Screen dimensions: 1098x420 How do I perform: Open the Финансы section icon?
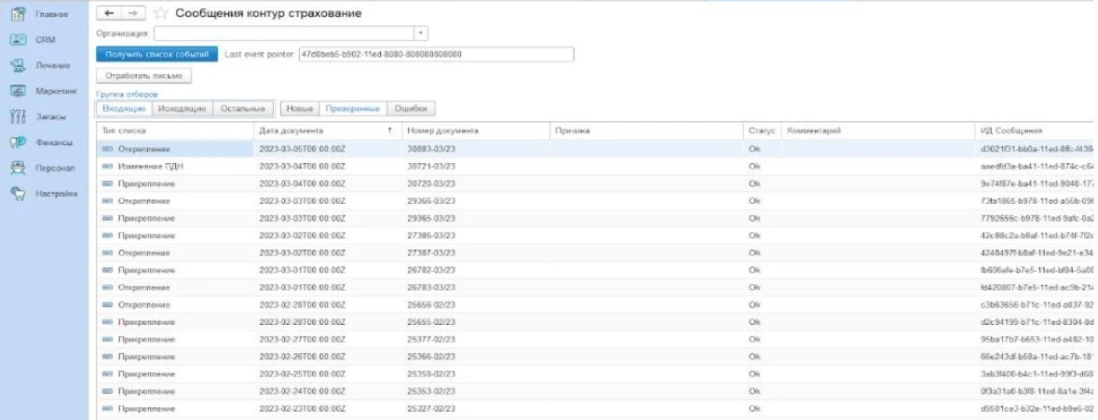18,142
